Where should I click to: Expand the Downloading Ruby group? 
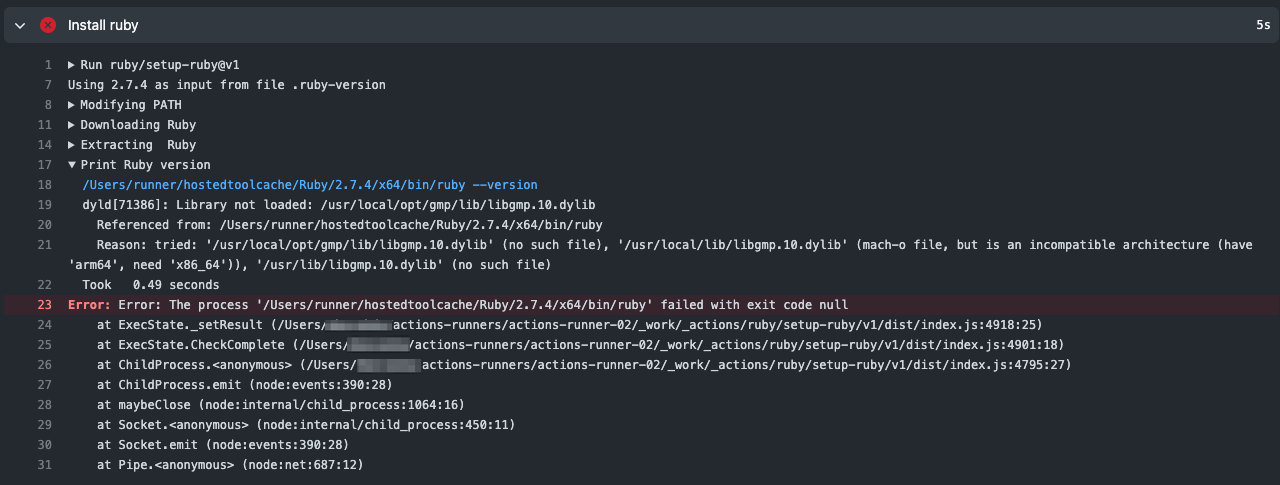[132, 125]
